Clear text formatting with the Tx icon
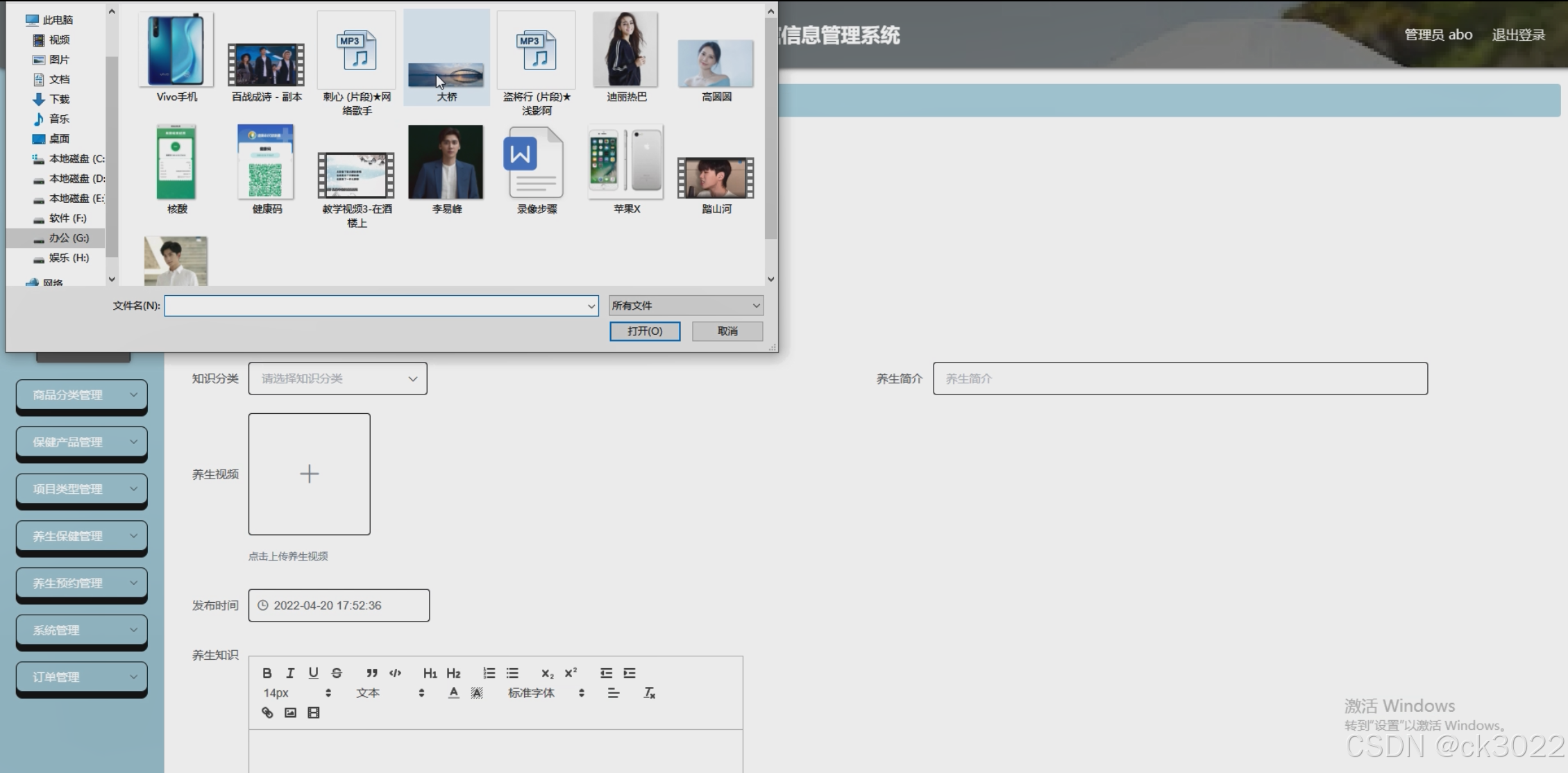This screenshot has height=773, width=1568. point(649,693)
